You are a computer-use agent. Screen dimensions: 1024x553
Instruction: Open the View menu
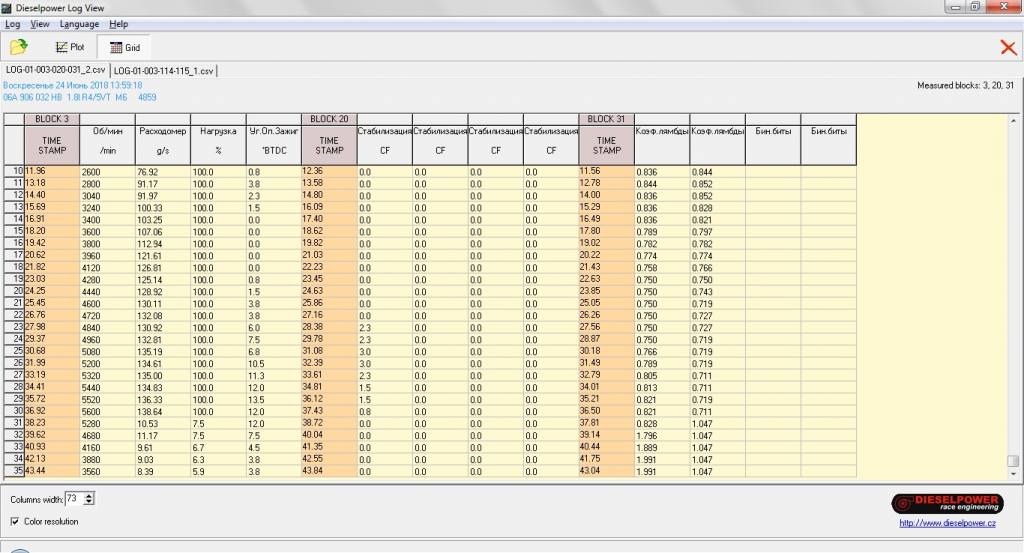40,24
